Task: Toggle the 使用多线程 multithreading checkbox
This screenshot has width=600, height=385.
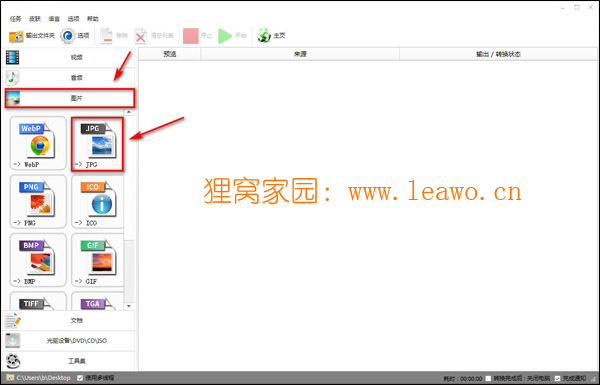Action: pyautogui.click(x=80, y=378)
